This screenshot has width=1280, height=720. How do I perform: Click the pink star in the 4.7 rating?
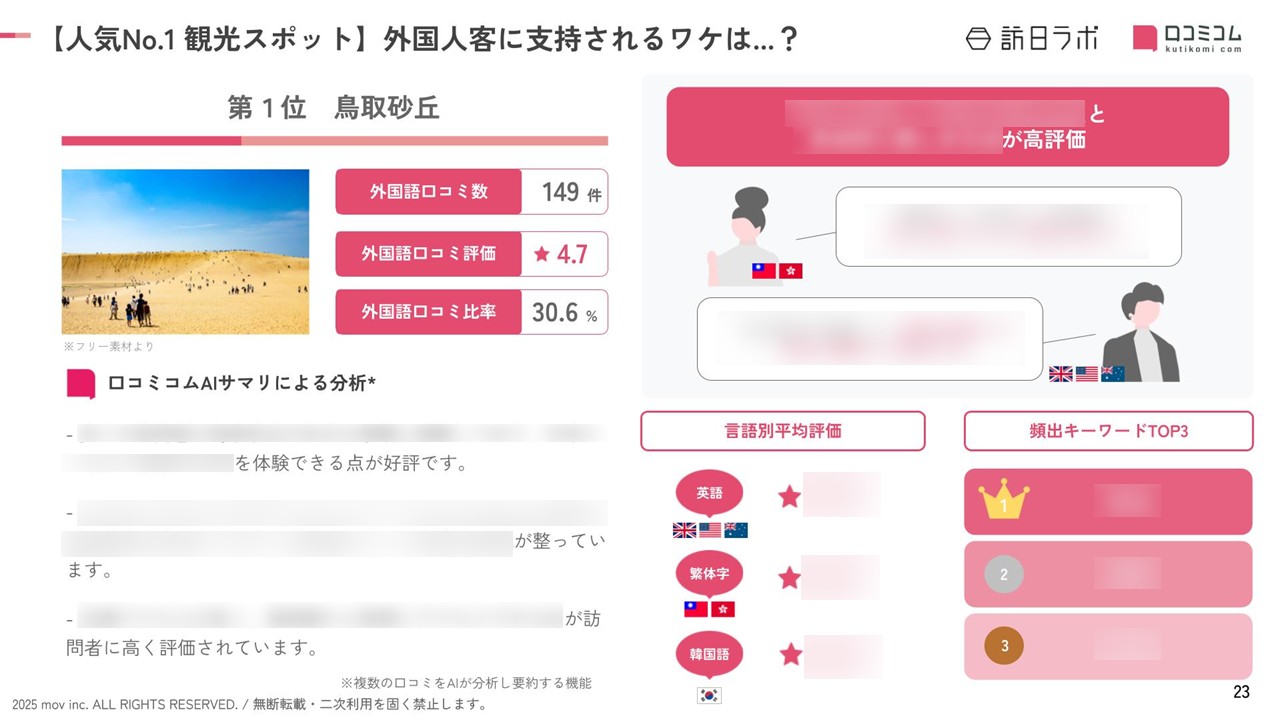tap(542, 254)
